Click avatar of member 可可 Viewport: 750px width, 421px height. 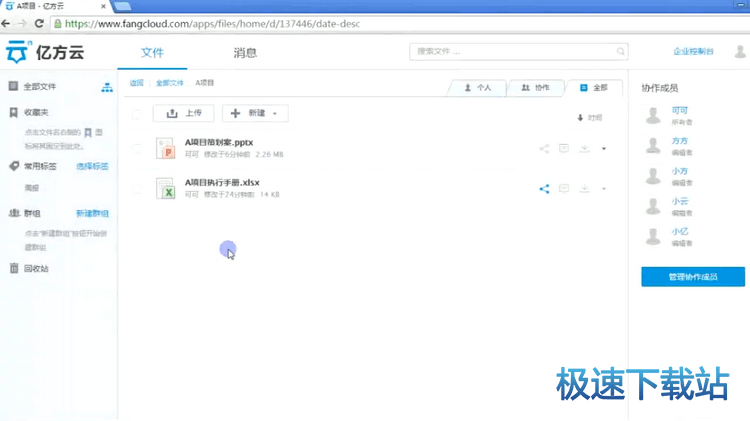click(653, 115)
